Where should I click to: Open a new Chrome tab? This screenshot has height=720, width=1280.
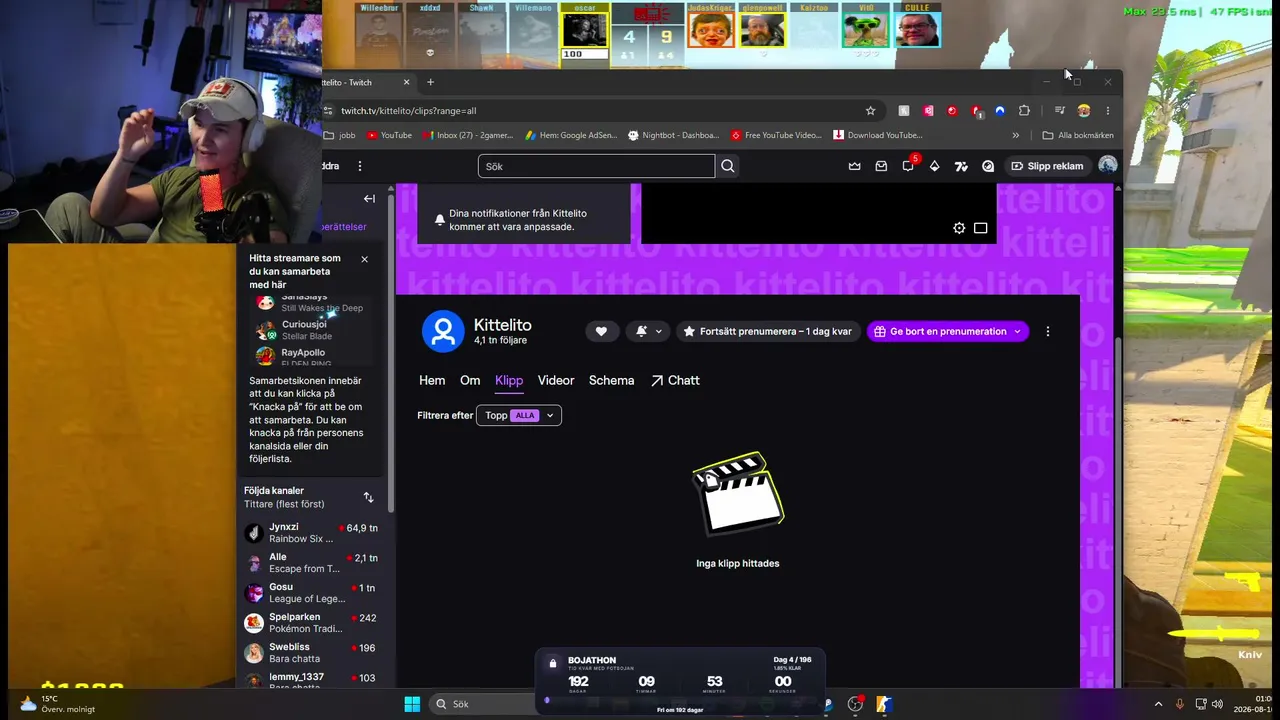(431, 82)
